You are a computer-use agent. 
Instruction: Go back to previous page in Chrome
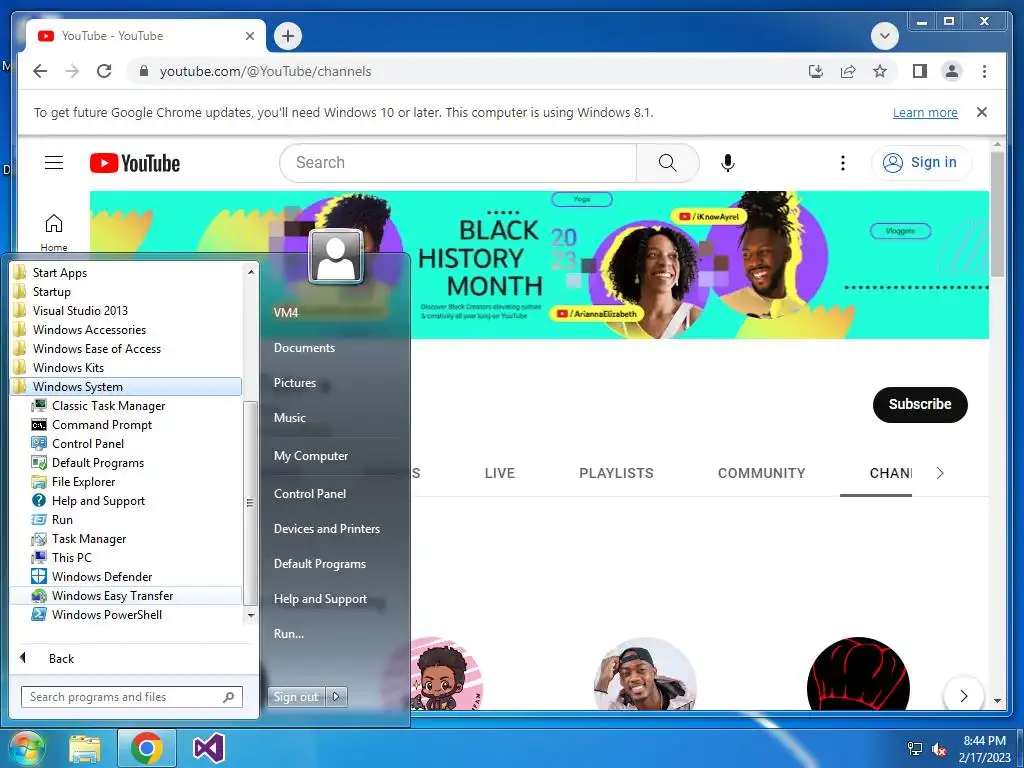tap(40, 71)
